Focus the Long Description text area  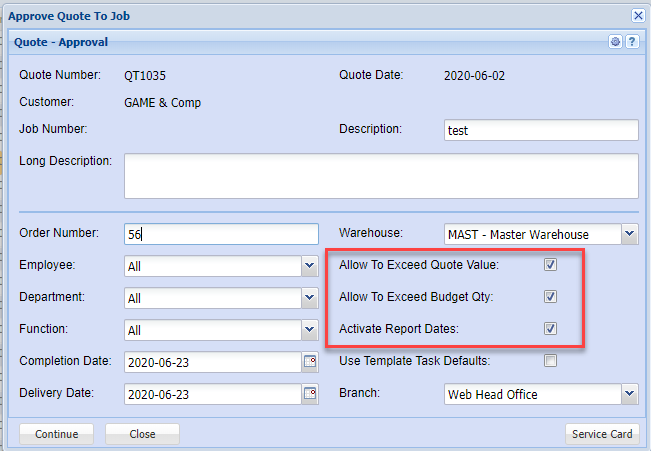tap(380, 176)
